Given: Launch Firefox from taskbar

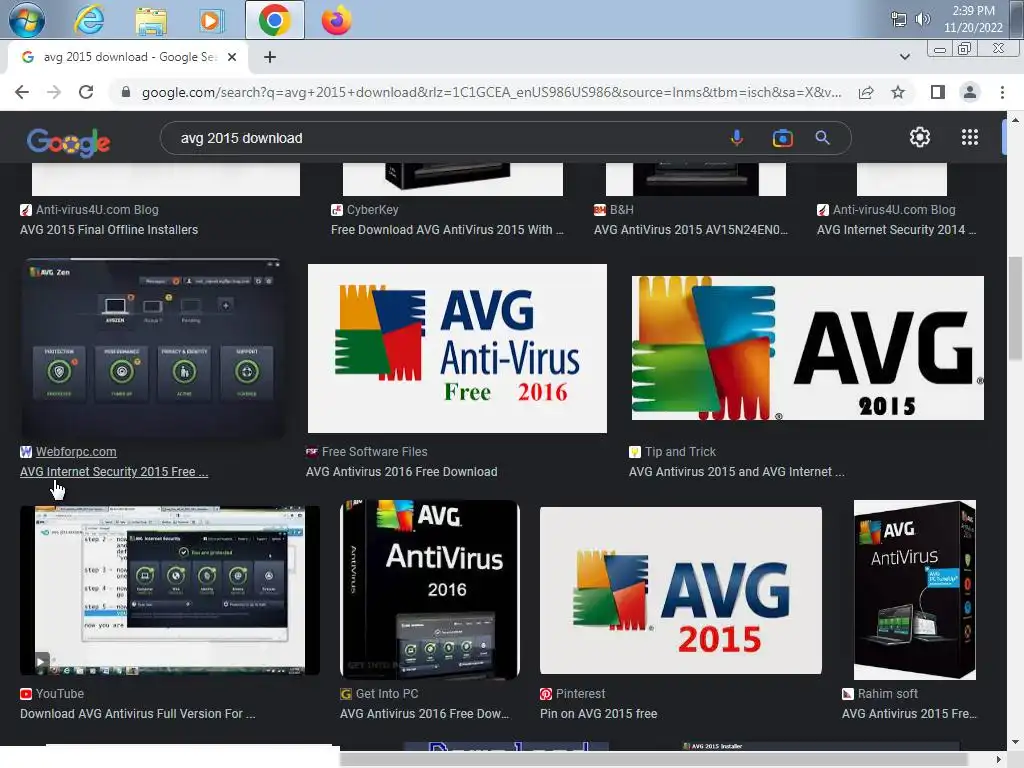Looking at the screenshot, I should pos(336,20).
